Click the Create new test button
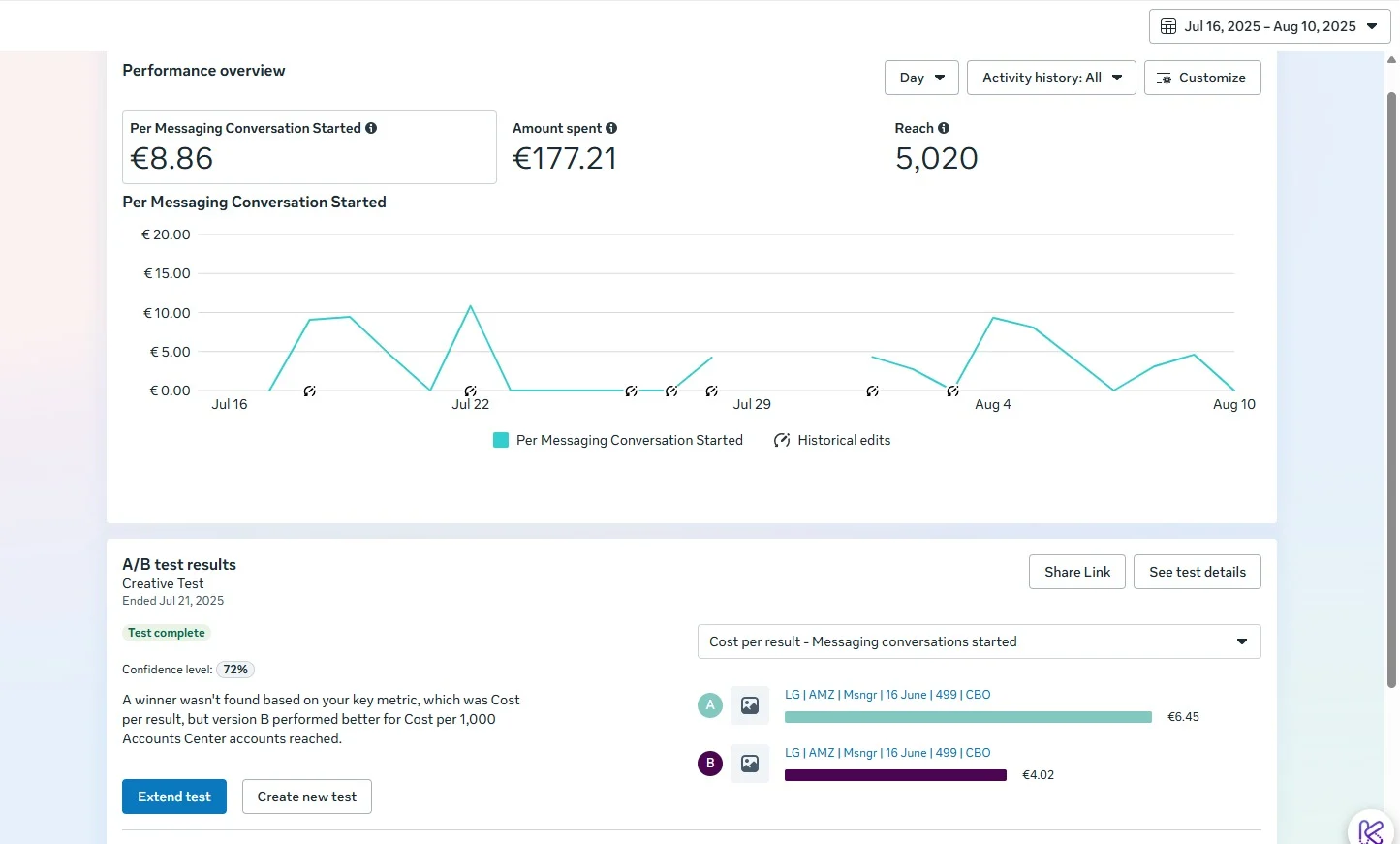This screenshot has height=844, width=1400. (307, 797)
